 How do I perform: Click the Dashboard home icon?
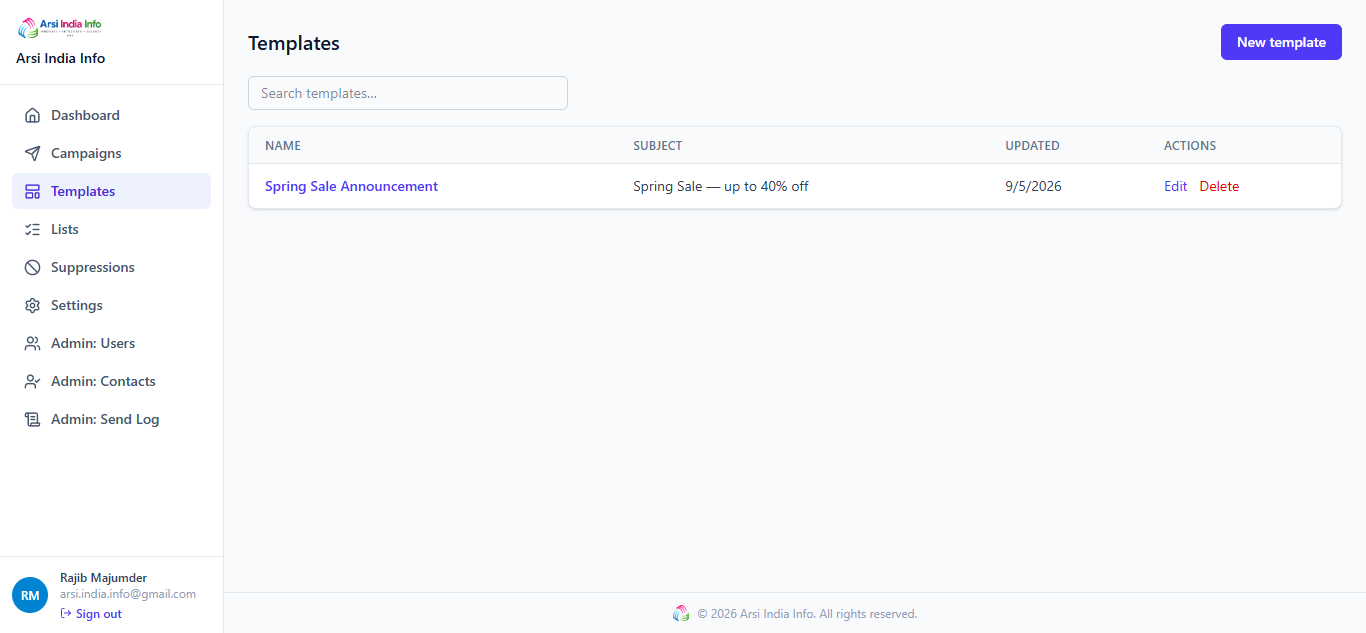tap(32, 115)
